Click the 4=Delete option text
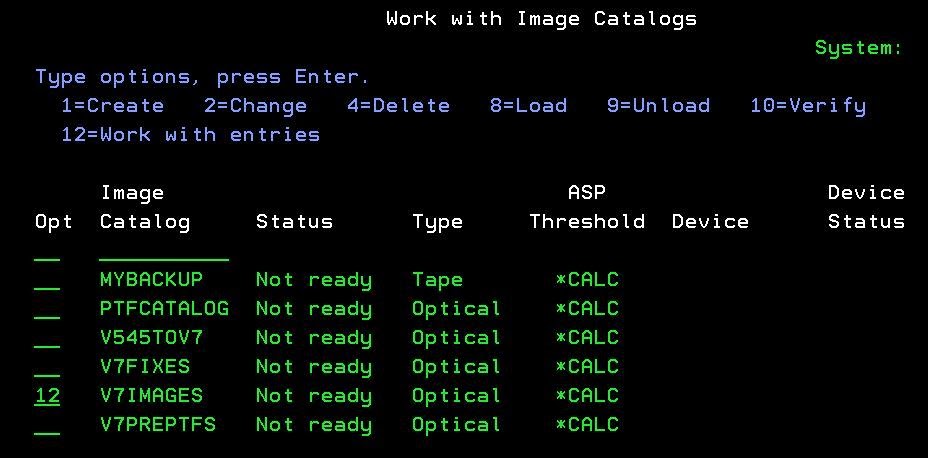Image resolution: width=928 pixels, height=458 pixels. coord(398,106)
